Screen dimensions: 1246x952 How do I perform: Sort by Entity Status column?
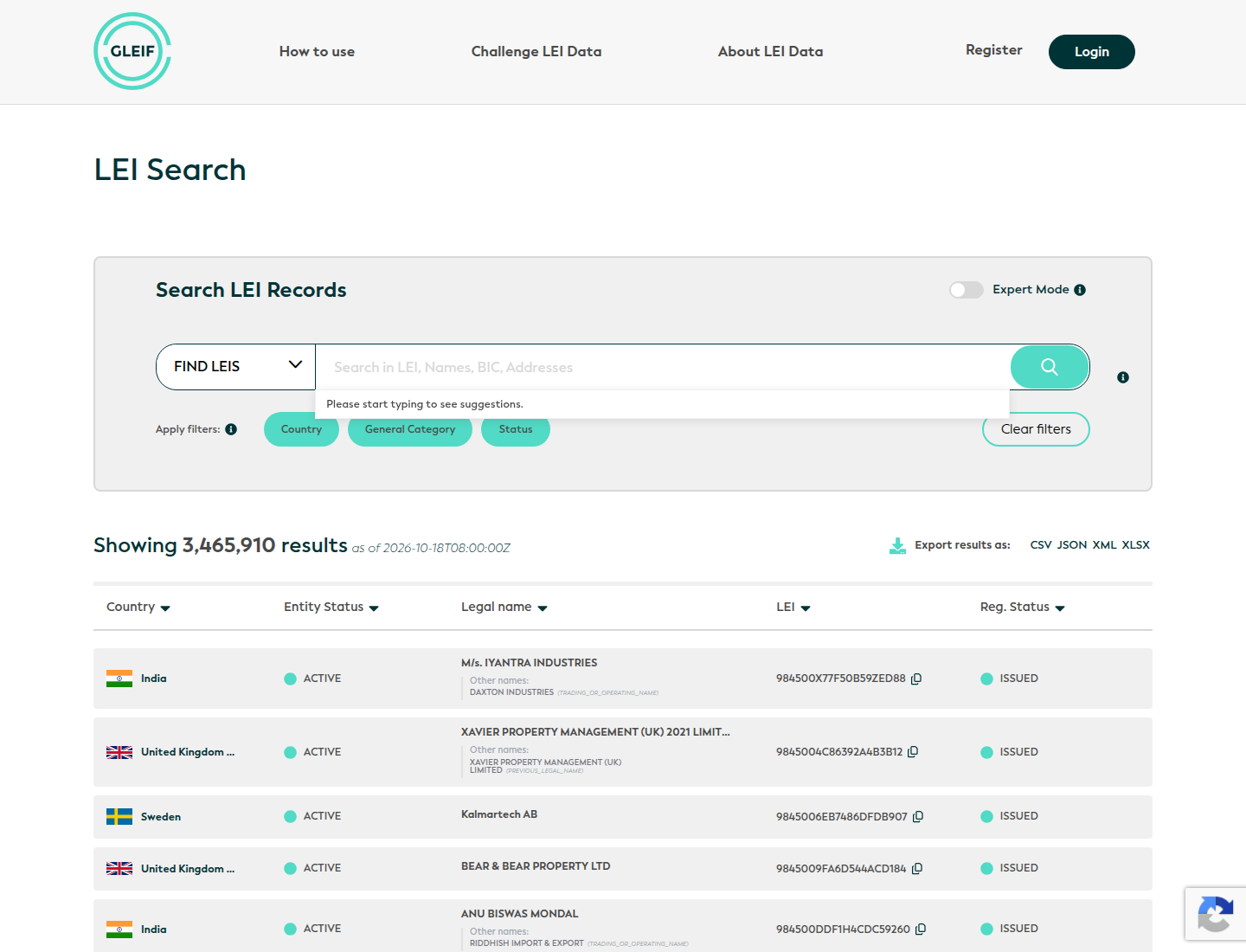tap(331, 607)
